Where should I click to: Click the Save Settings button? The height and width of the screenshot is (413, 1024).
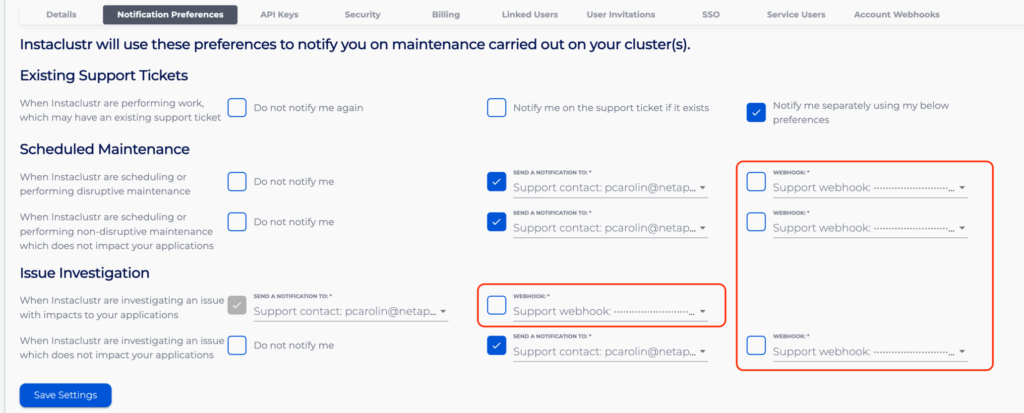[65, 395]
